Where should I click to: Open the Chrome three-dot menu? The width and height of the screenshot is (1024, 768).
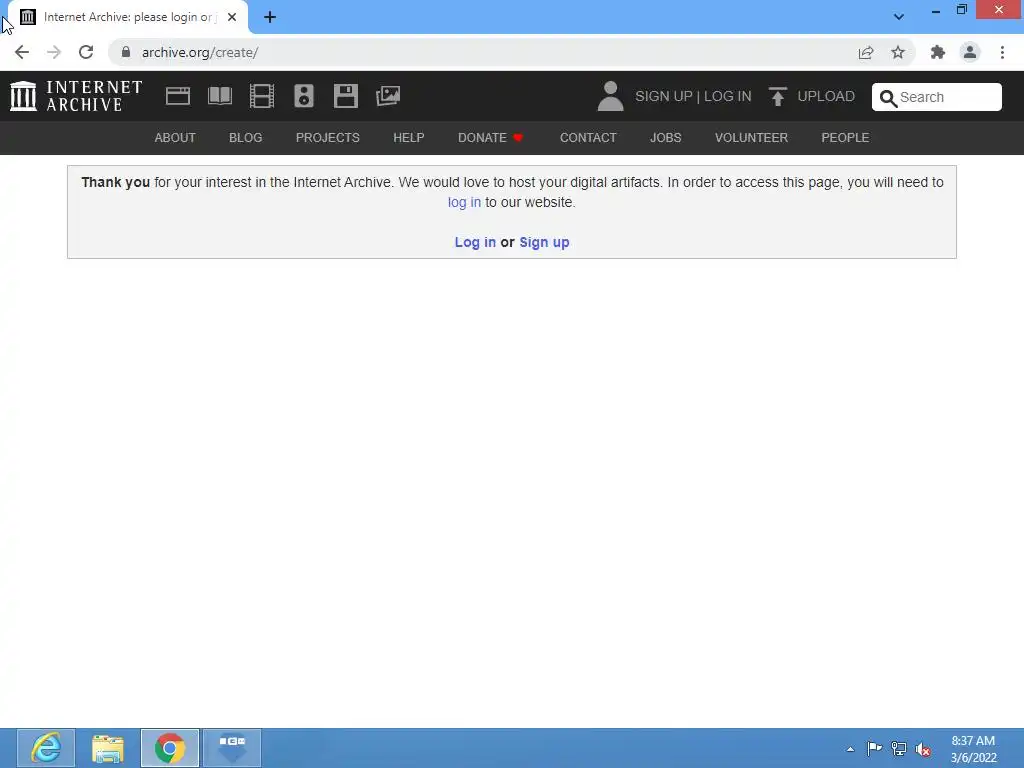pos(1002,52)
